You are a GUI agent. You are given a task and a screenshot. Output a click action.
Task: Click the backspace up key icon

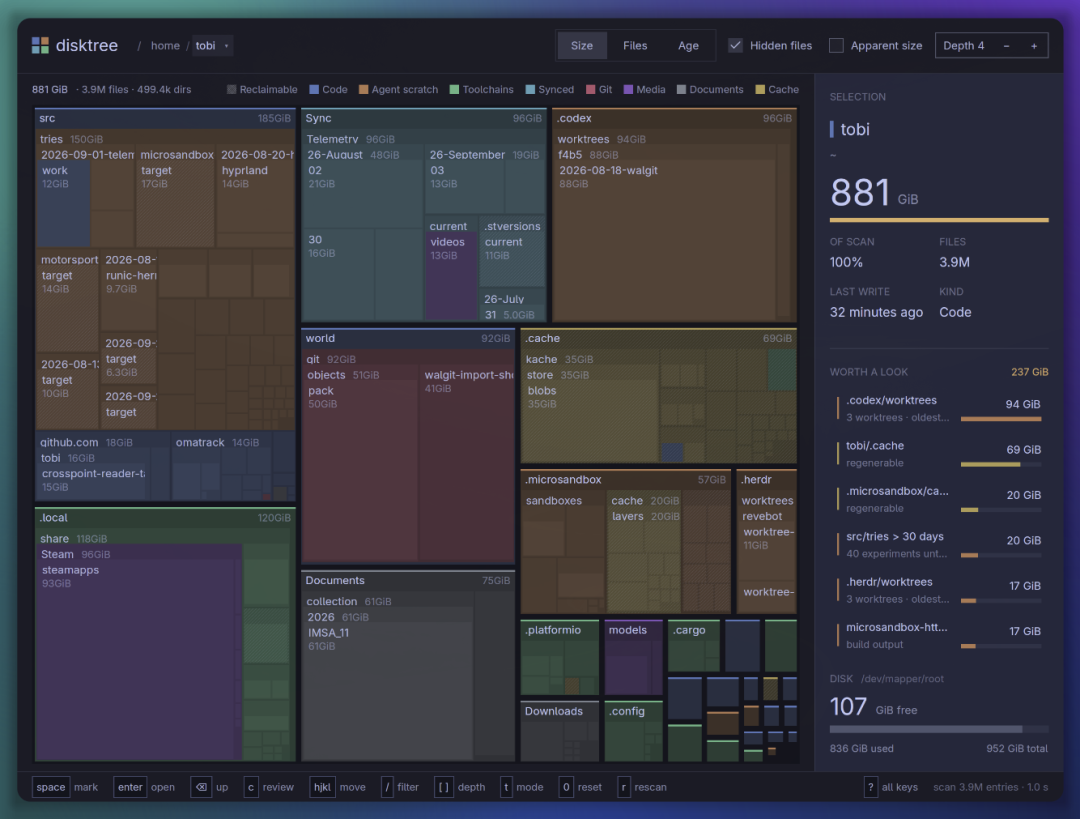200,787
